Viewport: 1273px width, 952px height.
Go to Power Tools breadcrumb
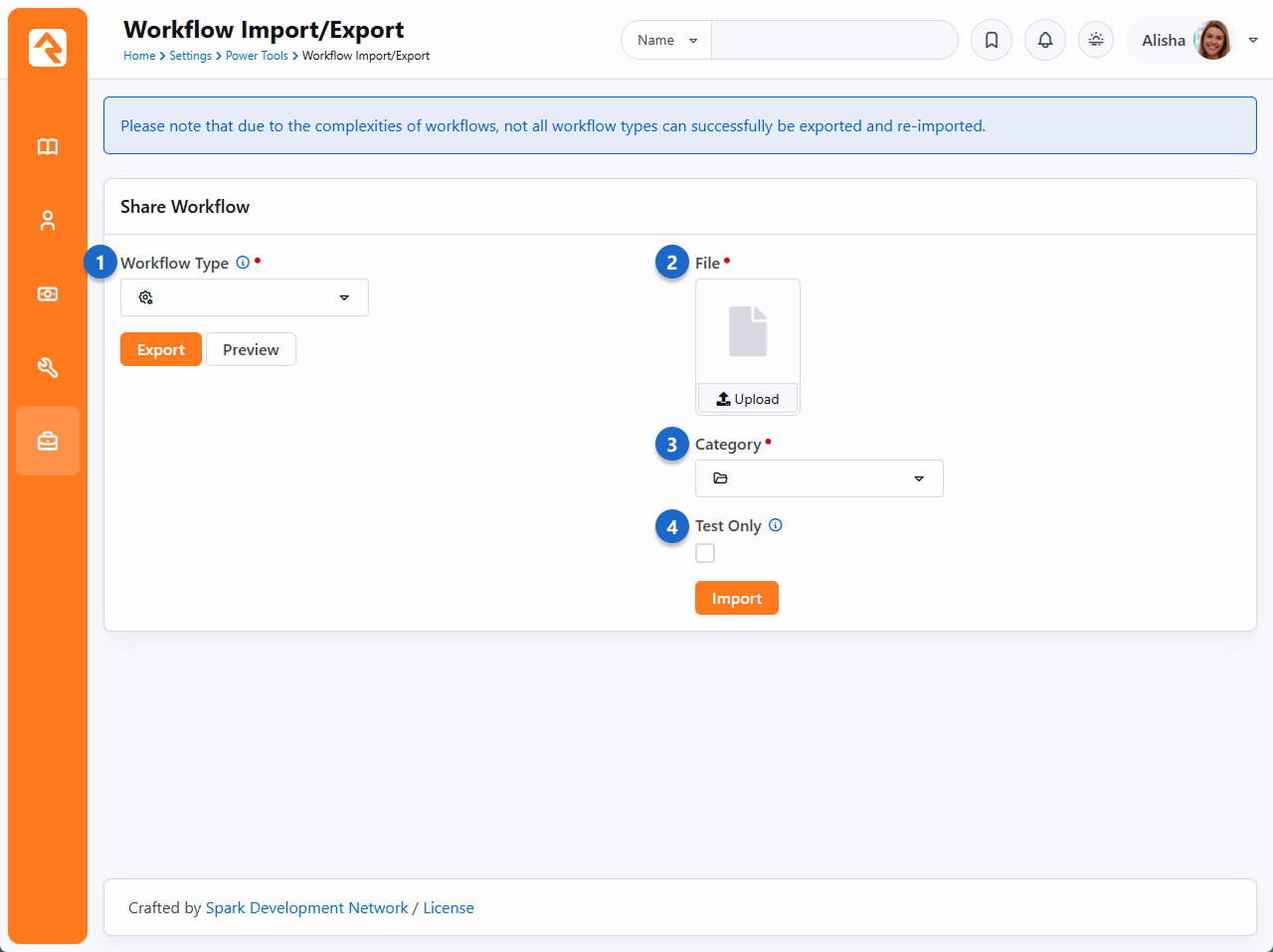(257, 56)
